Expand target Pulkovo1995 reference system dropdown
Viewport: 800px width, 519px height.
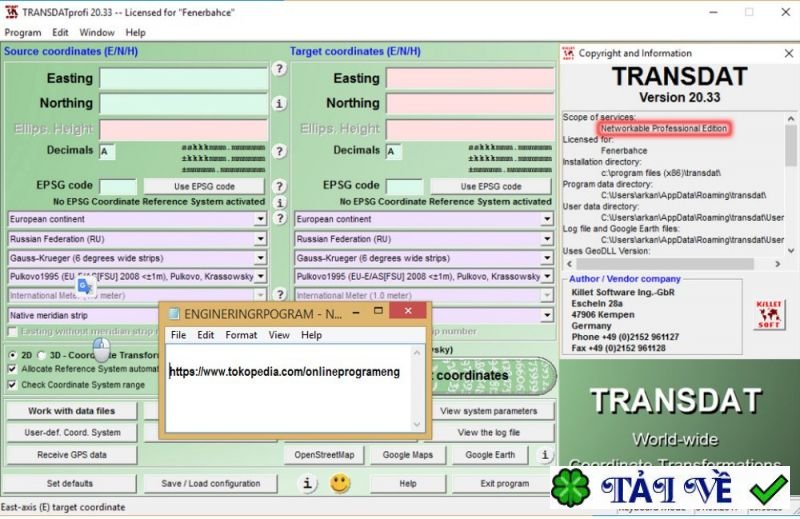tap(547, 277)
